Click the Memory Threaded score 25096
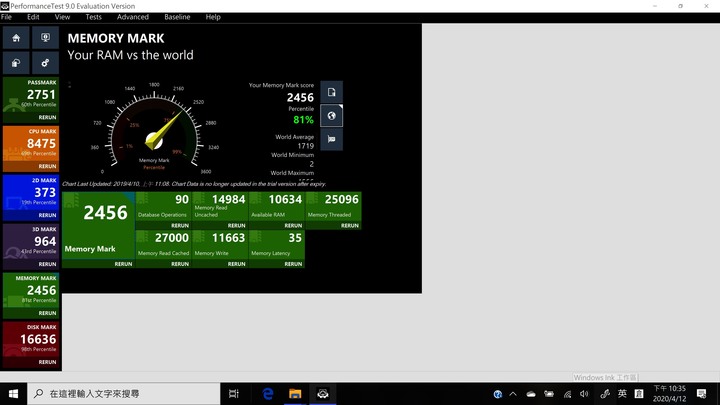The image size is (720, 405). (x=342, y=199)
